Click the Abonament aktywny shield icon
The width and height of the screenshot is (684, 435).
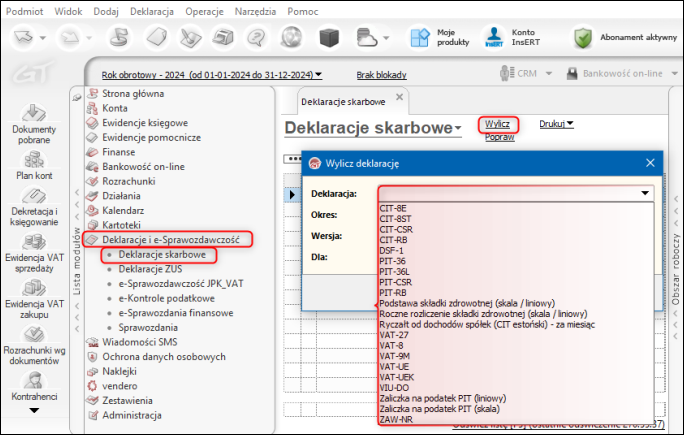point(583,38)
